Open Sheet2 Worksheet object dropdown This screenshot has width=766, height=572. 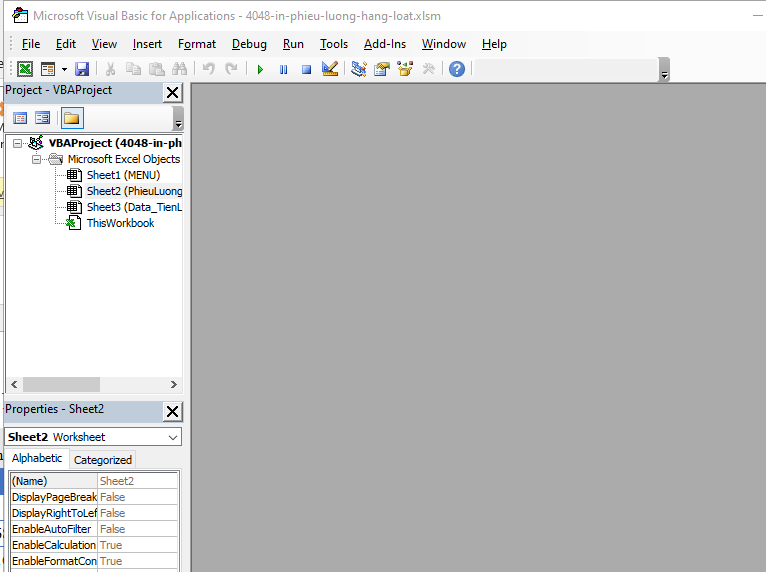point(172,437)
